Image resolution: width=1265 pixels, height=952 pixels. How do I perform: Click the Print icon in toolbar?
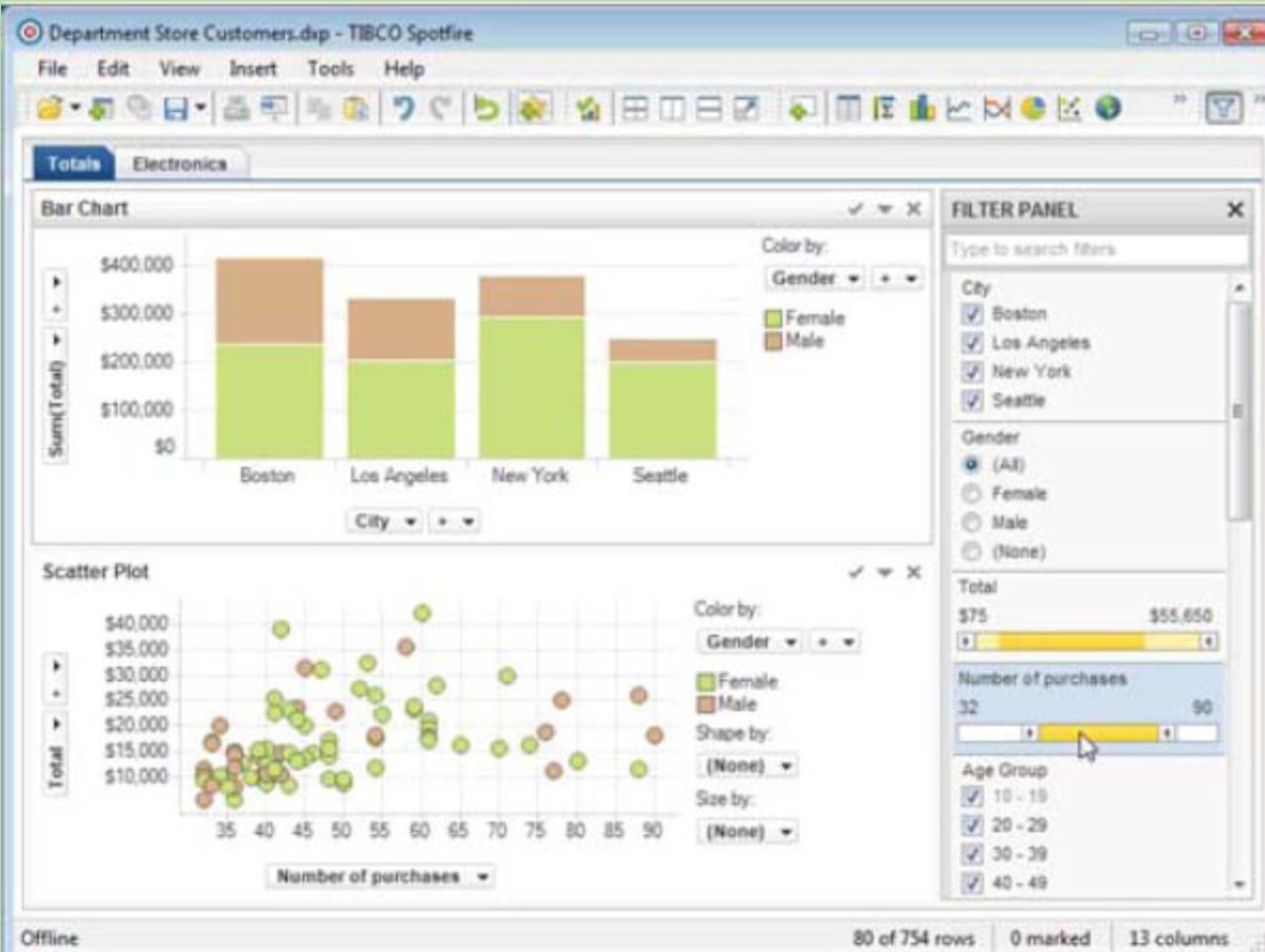click(236, 108)
